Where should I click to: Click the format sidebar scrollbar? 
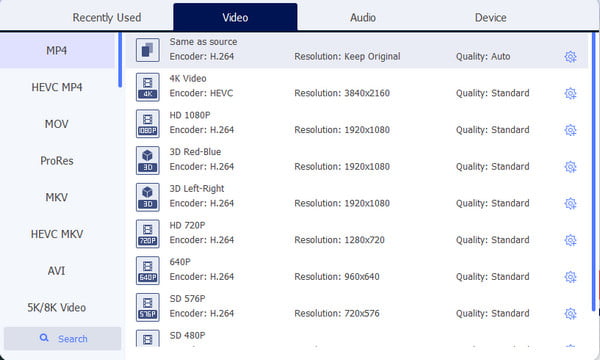coord(120,60)
